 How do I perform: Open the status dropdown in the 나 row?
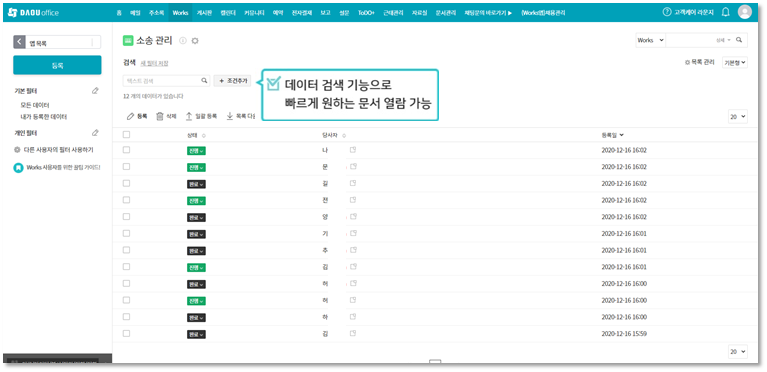coord(196,151)
